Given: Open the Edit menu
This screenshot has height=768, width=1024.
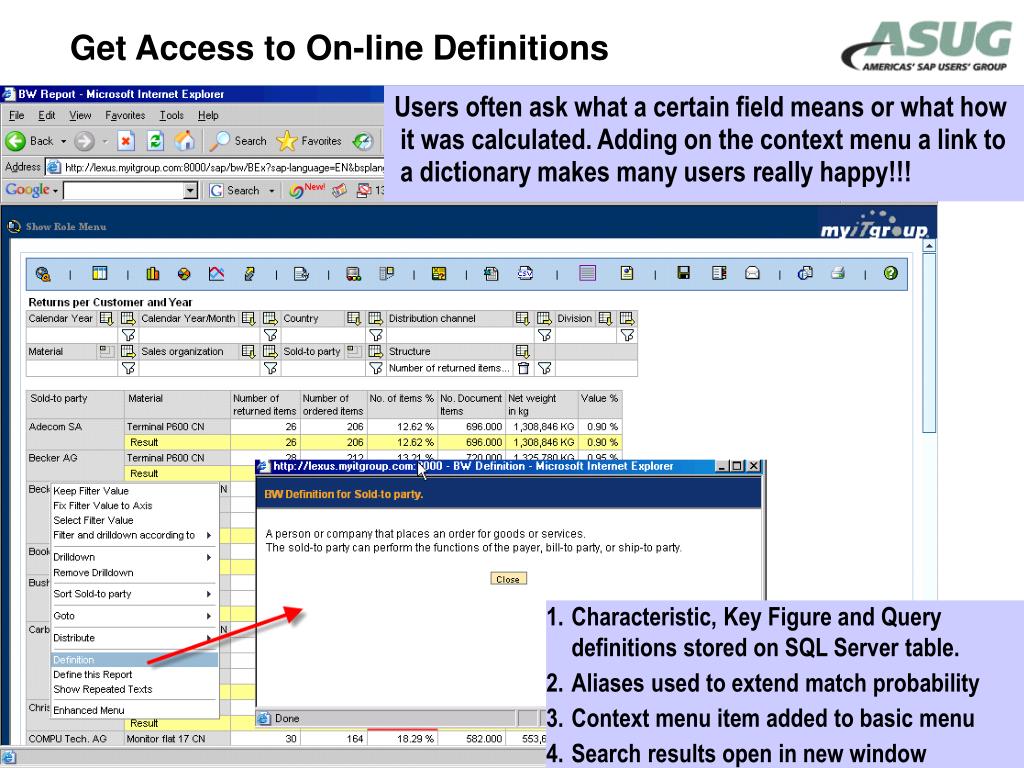Looking at the screenshot, I should (46, 116).
